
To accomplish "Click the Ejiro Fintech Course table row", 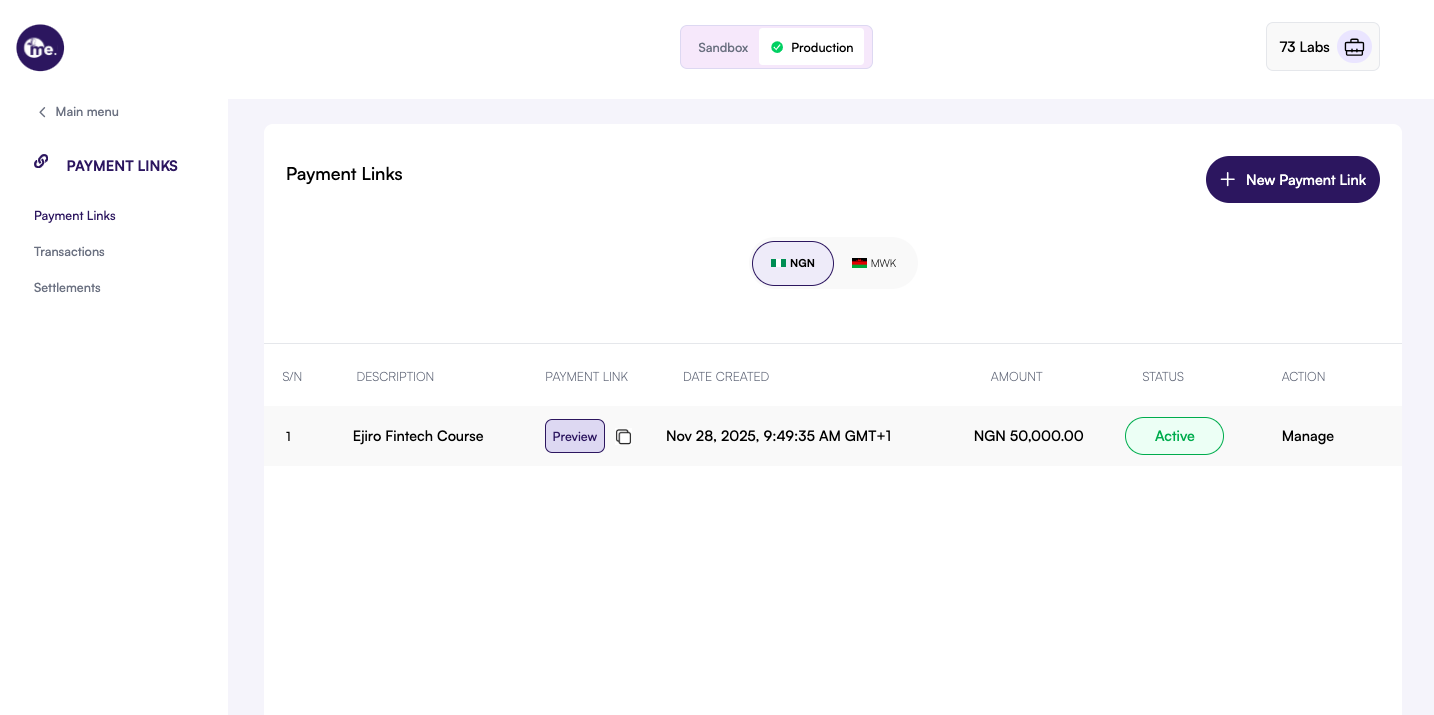I will (x=418, y=436).
